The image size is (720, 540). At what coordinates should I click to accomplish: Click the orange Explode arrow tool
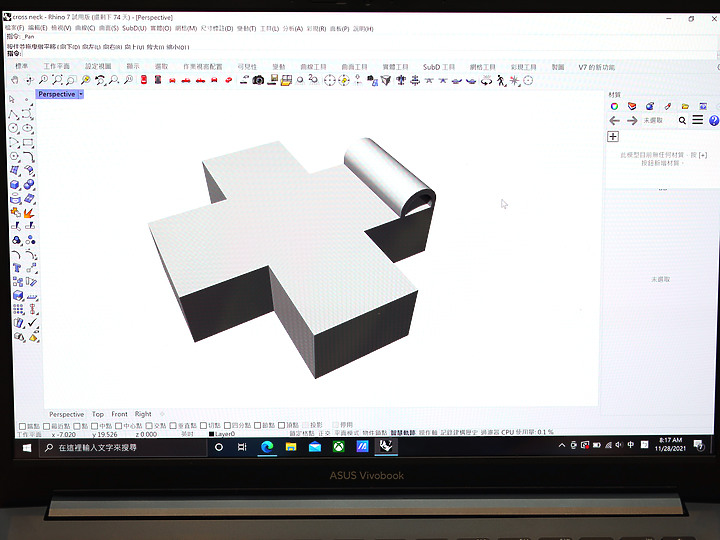click(29, 213)
